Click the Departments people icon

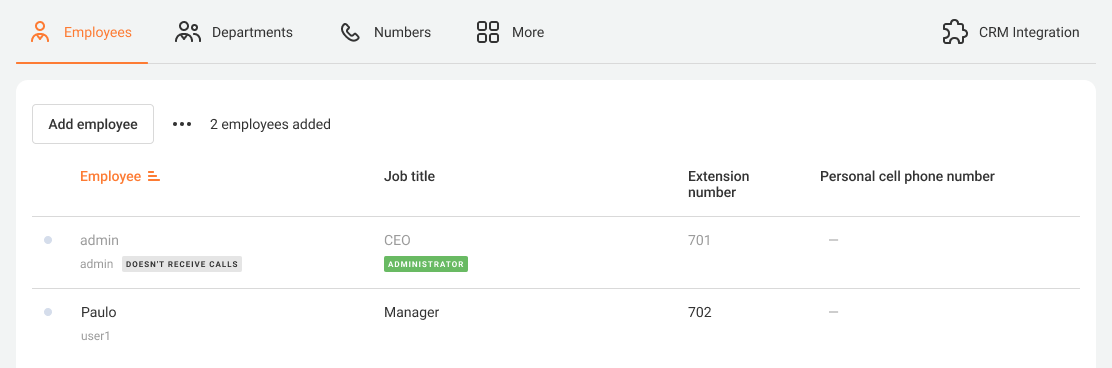[188, 32]
